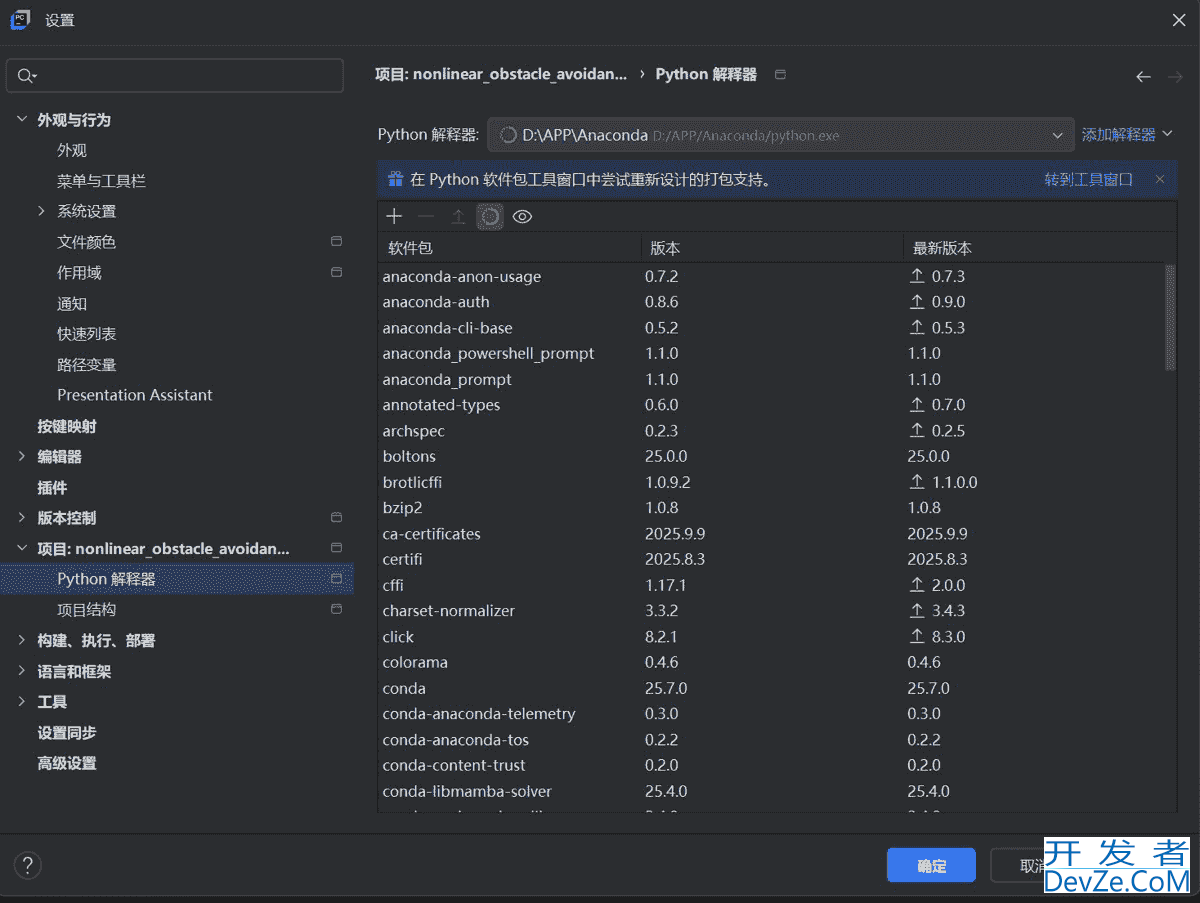
Task: Click the gift icon in blue banner
Action: [x=394, y=180]
